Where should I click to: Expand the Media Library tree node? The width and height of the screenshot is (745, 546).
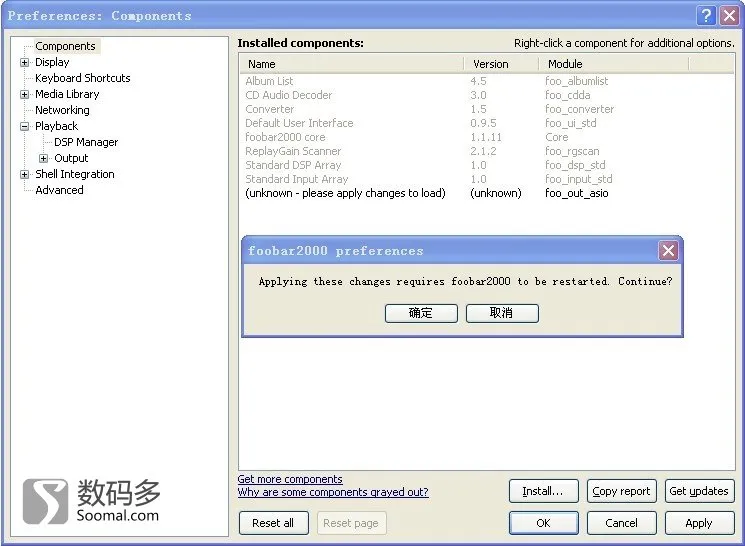(x=24, y=94)
